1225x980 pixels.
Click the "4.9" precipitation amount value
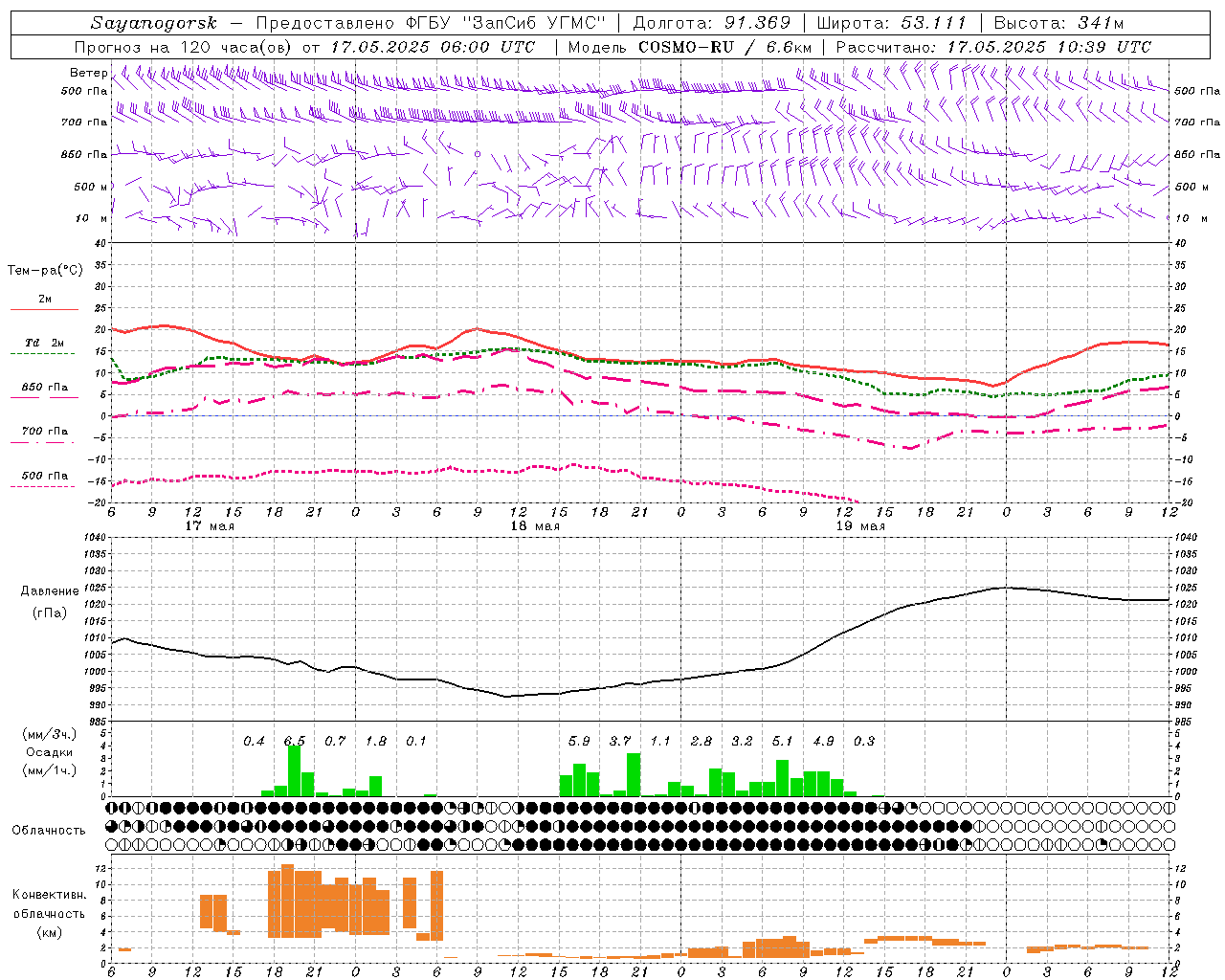[x=823, y=741]
